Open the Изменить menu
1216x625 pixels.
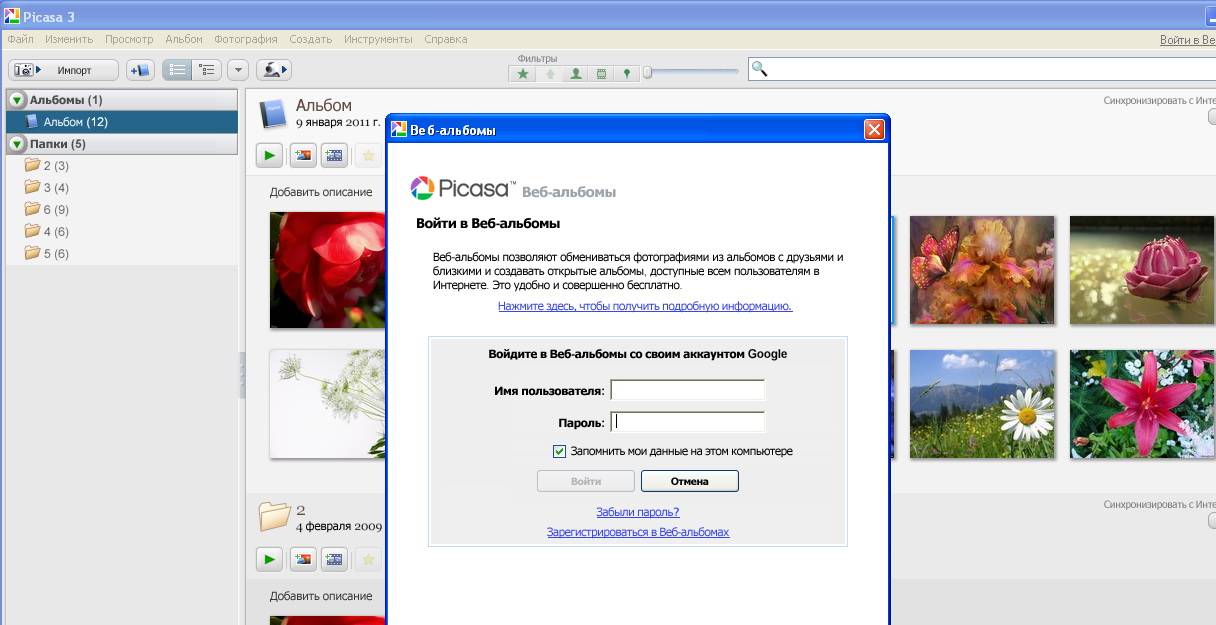click(x=69, y=39)
